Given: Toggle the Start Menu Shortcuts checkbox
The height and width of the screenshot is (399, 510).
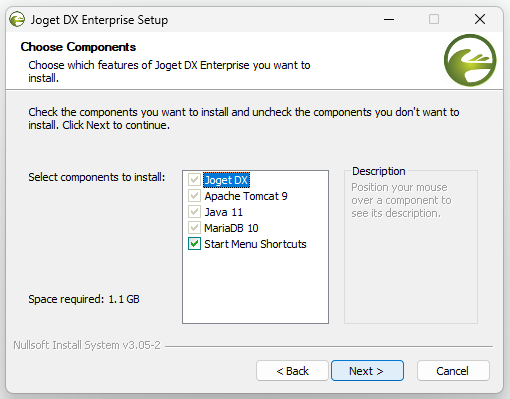Looking at the screenshot, I should click(194, 244).
